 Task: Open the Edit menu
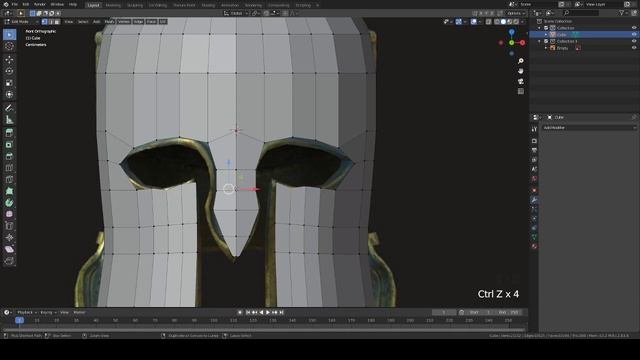[x=26, y=4]
